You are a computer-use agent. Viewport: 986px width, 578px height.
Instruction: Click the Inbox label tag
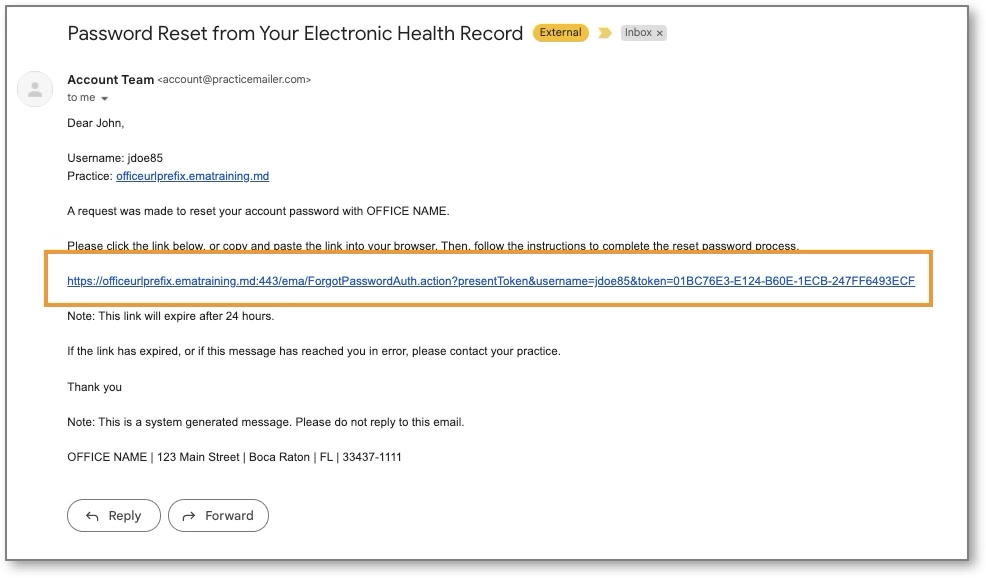(x=637, y=33)
